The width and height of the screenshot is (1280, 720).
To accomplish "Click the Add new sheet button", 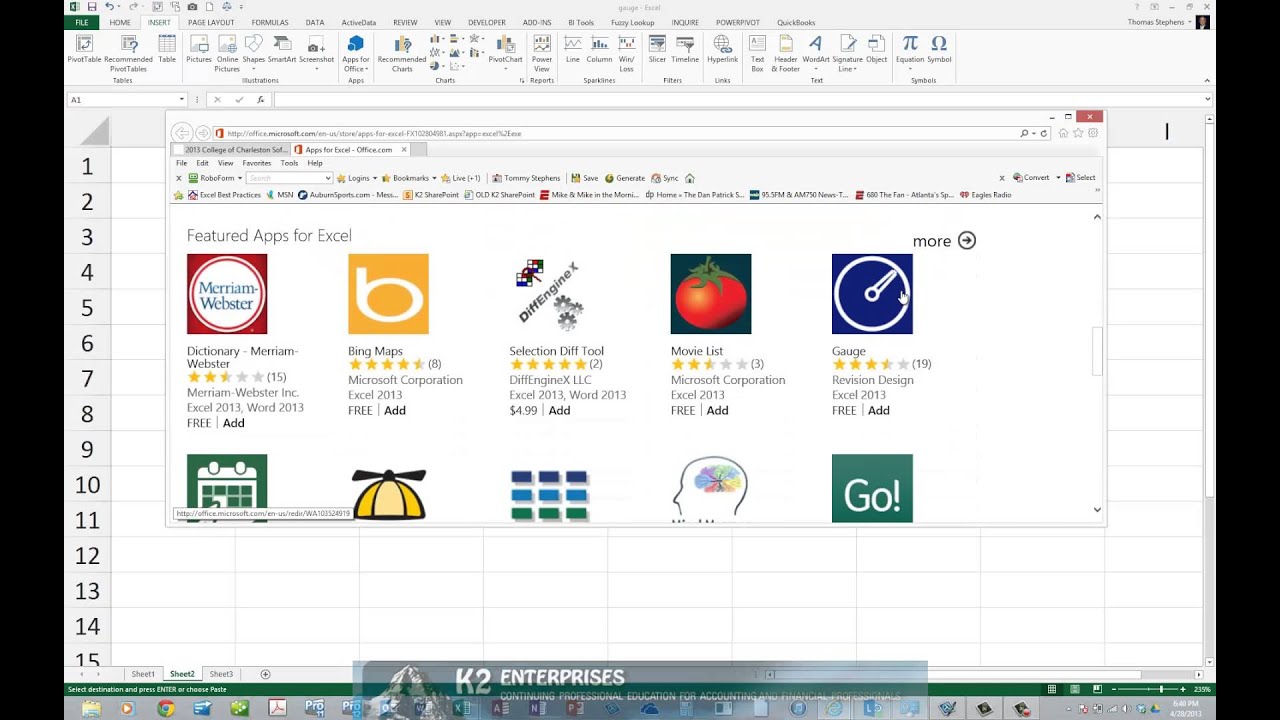I will click(265, 674).
